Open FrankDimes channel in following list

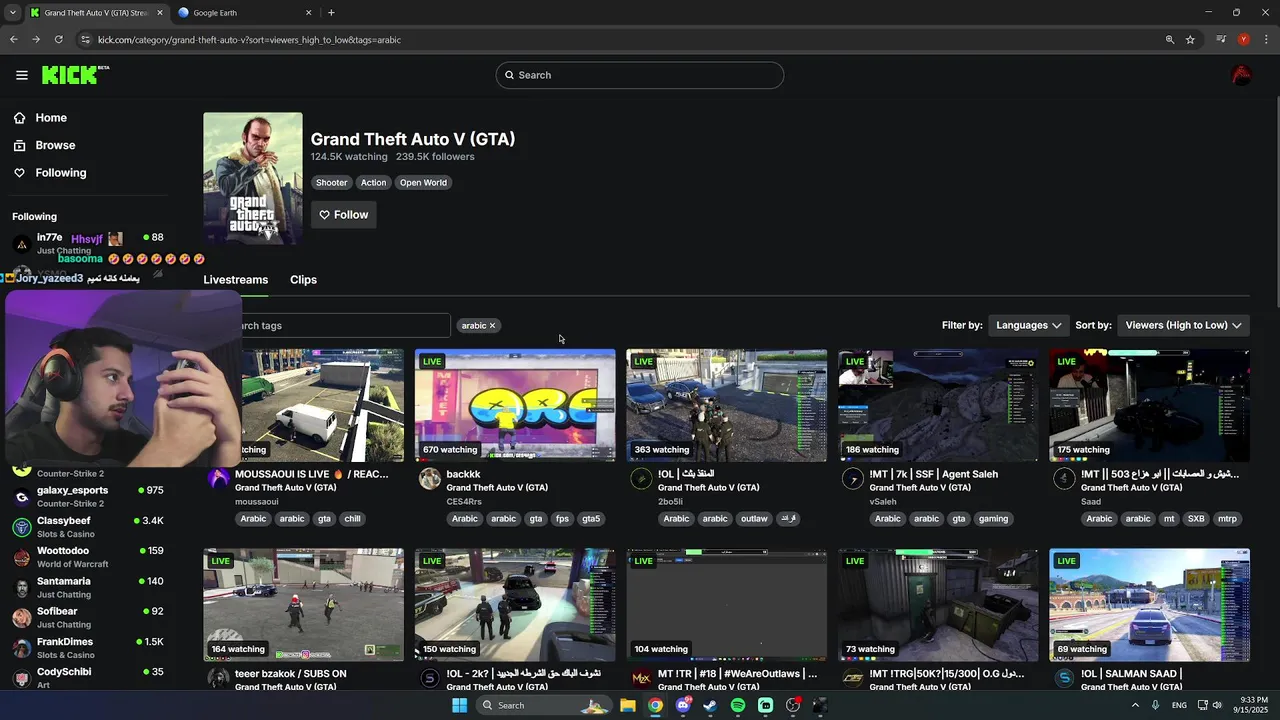(88, 648)
